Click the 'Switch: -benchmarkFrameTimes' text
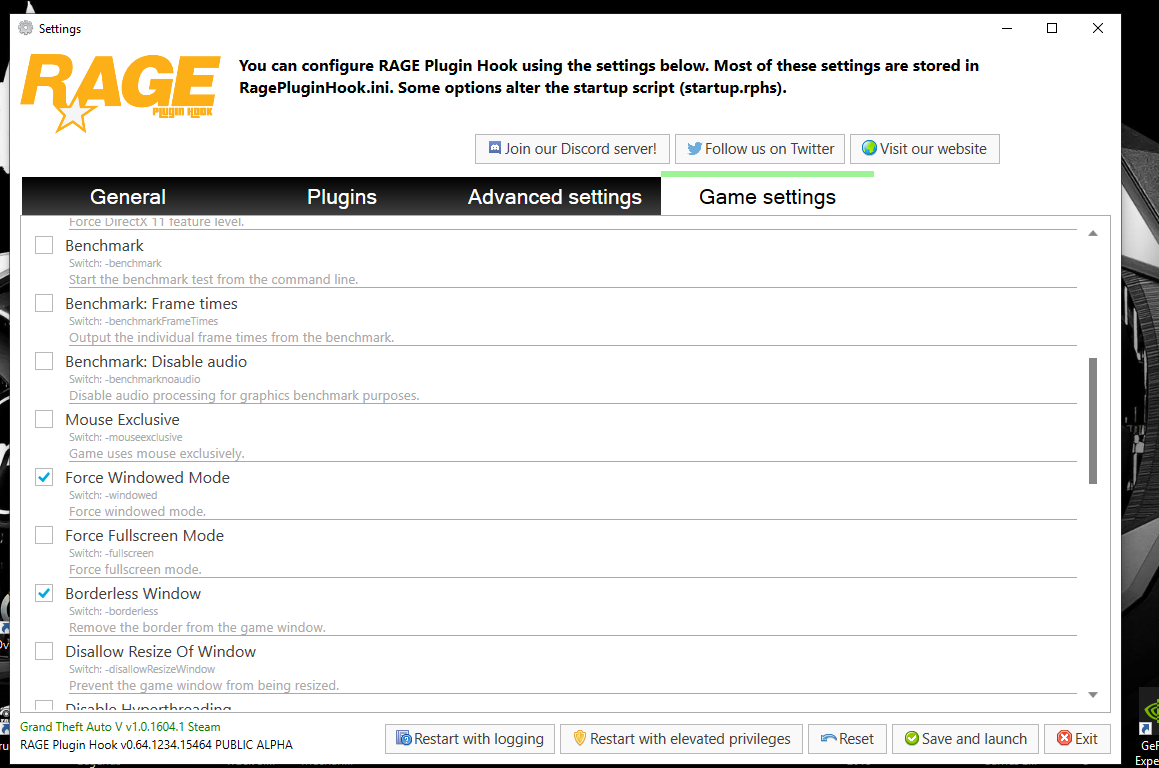 click(143, 321)
